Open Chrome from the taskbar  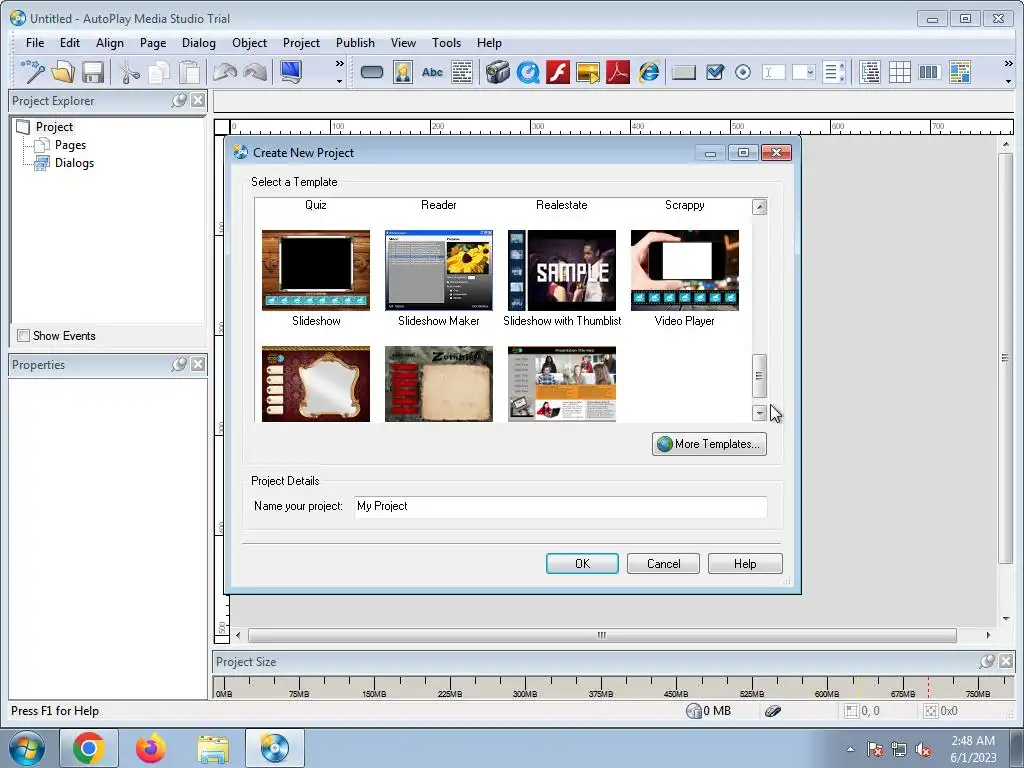click(89, 748)
